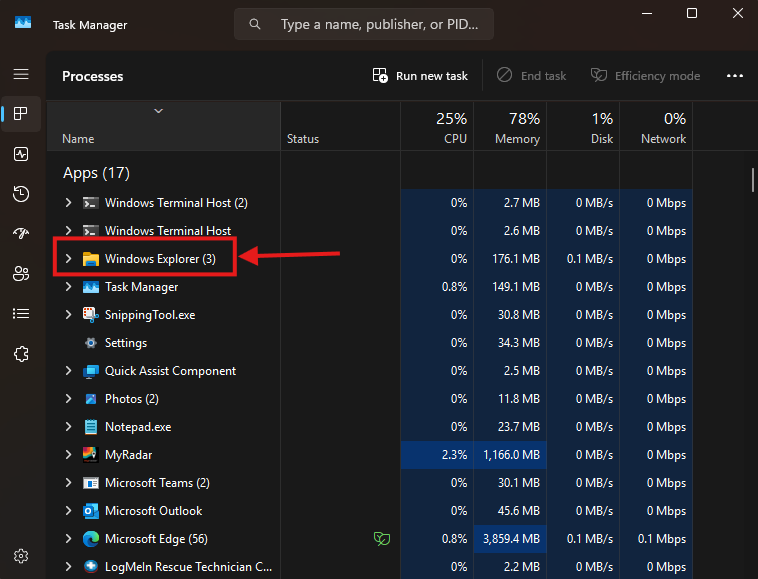Click the search magnifier icon
Viewport: 758px width, 579px height.
[x=255, y=24]
